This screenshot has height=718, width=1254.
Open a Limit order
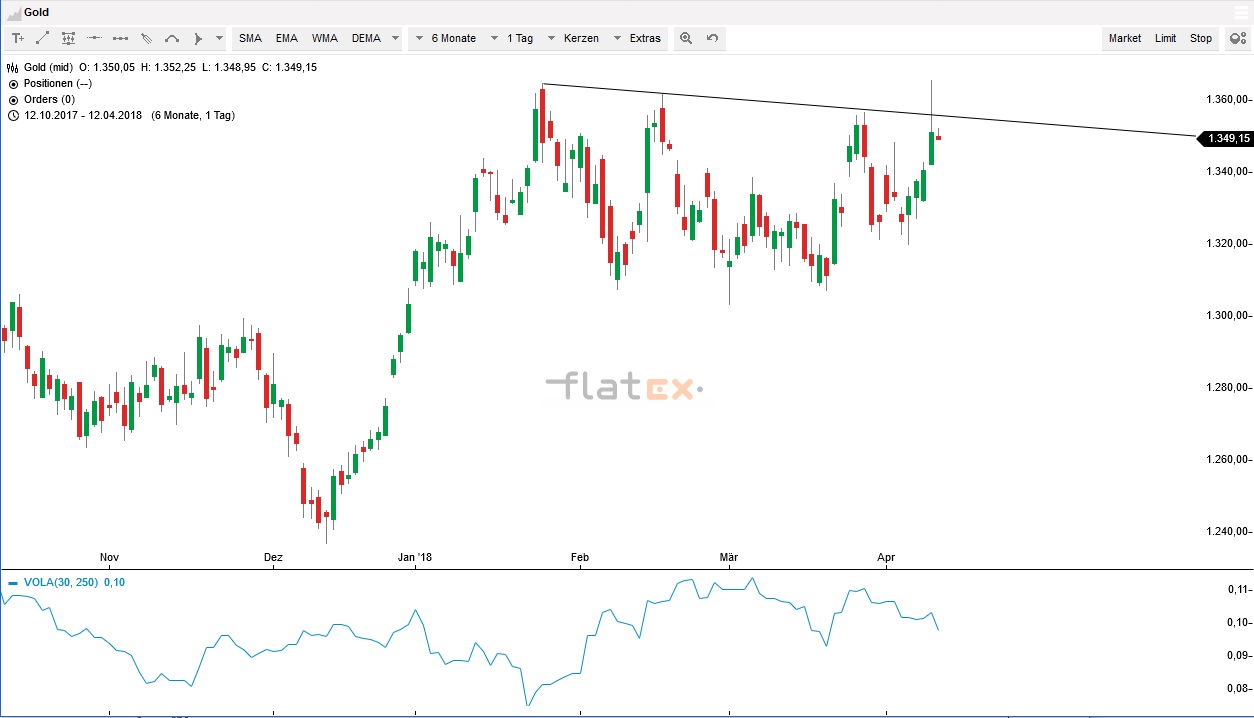pos(1166,38)
